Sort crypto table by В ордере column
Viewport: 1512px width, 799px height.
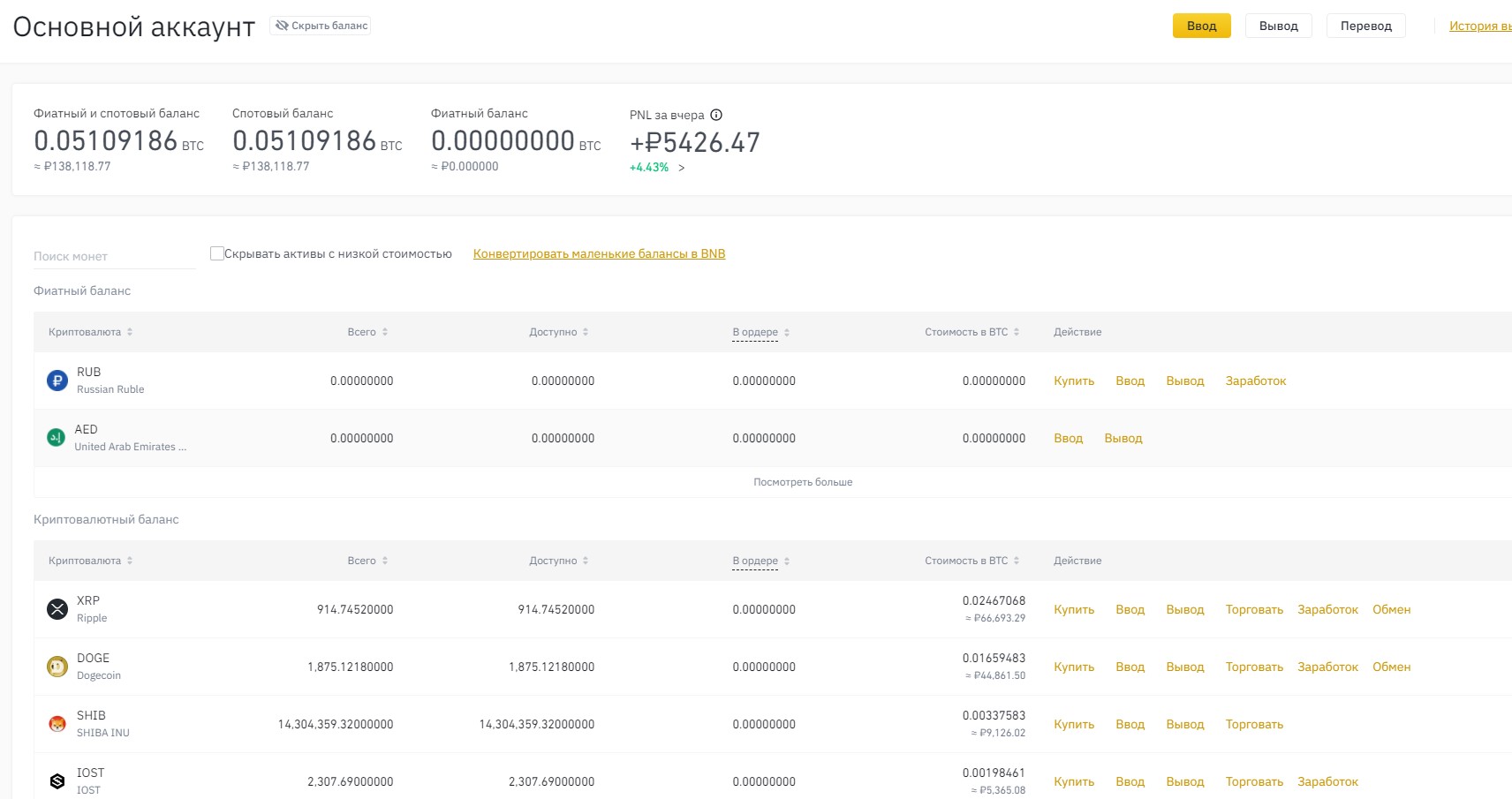[761, 561]
